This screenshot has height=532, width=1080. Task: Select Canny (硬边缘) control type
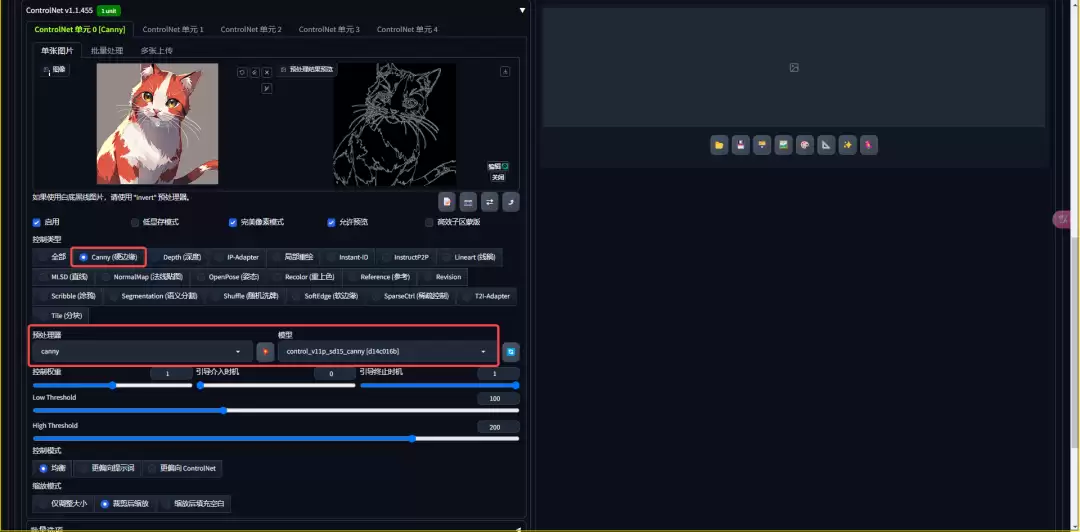pos(108,257)
